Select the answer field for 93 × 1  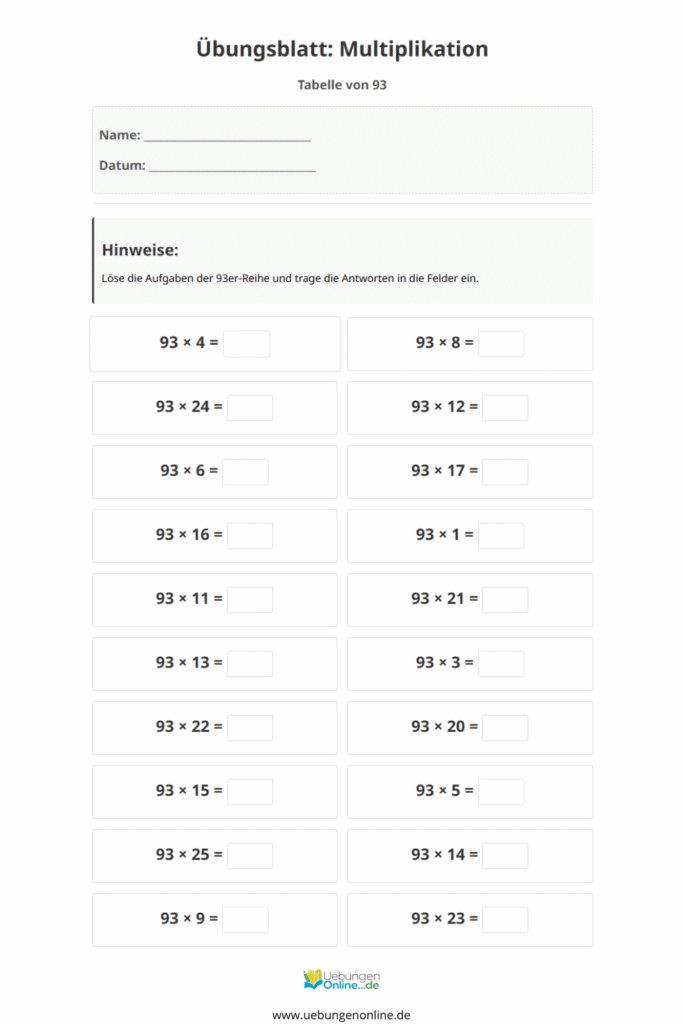[501, 536]
